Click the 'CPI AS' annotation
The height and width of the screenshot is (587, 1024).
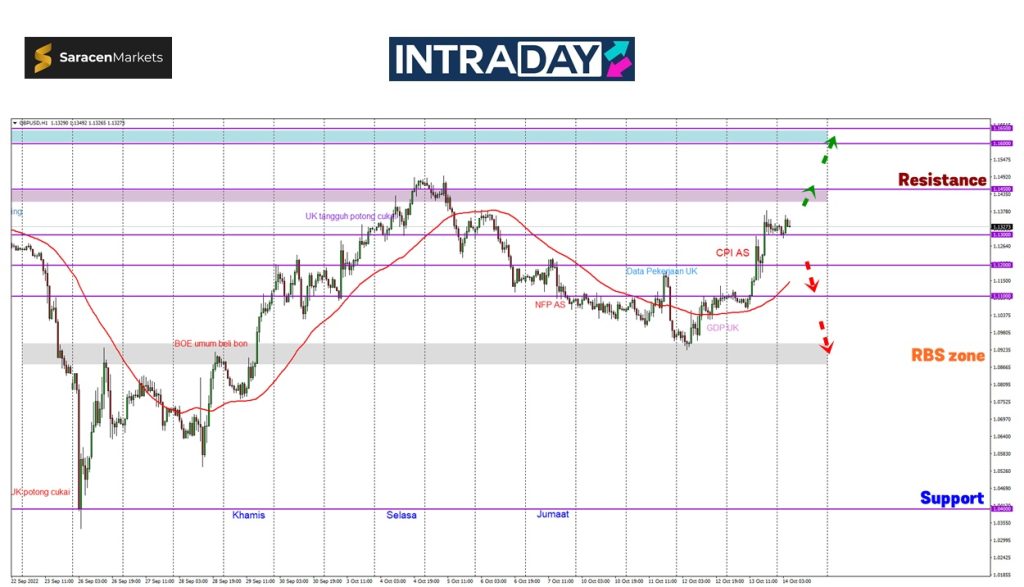[x=732, y=253]
